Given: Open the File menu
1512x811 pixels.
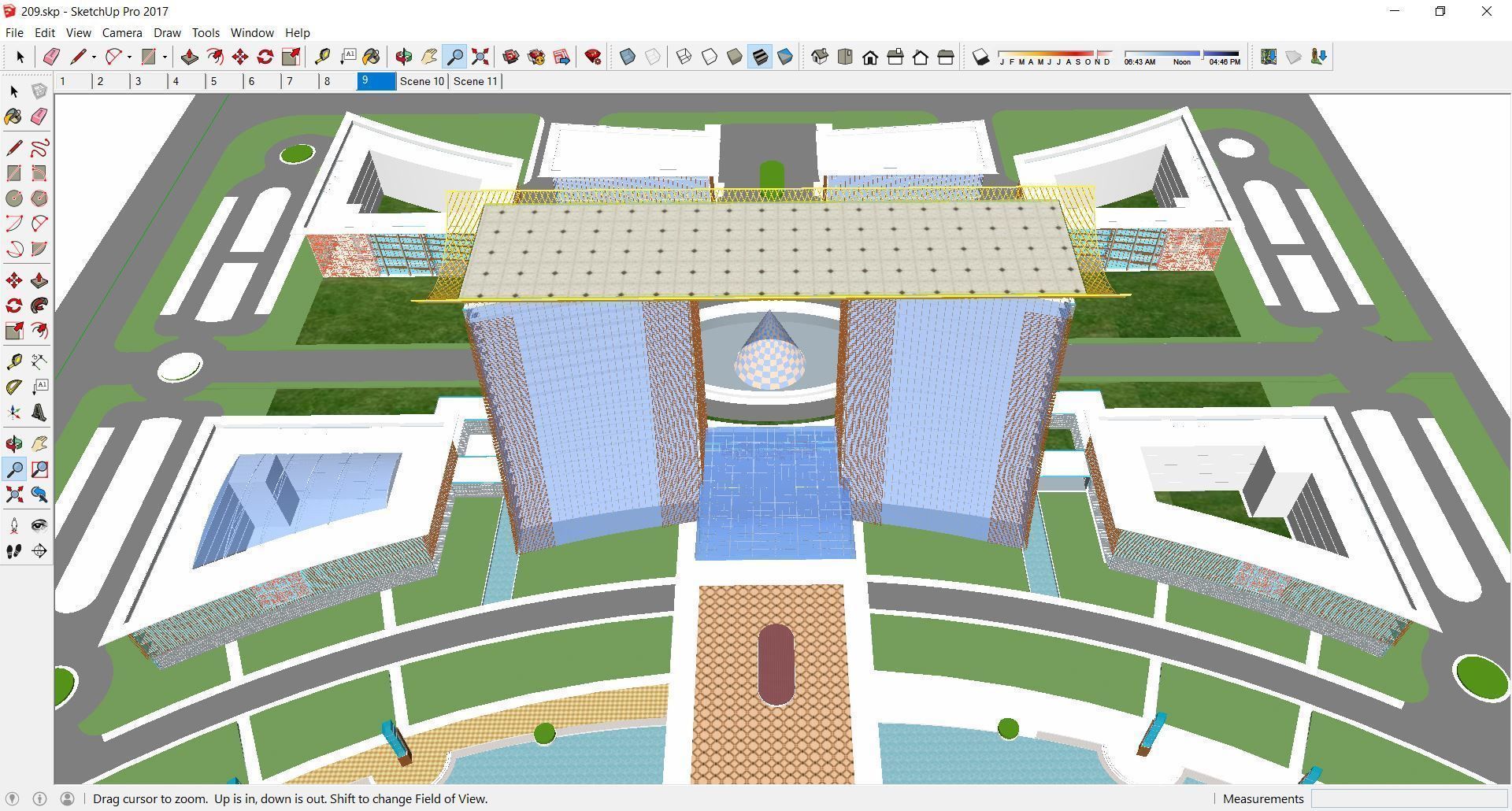Looking at the screenshot, I should click(x=14, y=33).
